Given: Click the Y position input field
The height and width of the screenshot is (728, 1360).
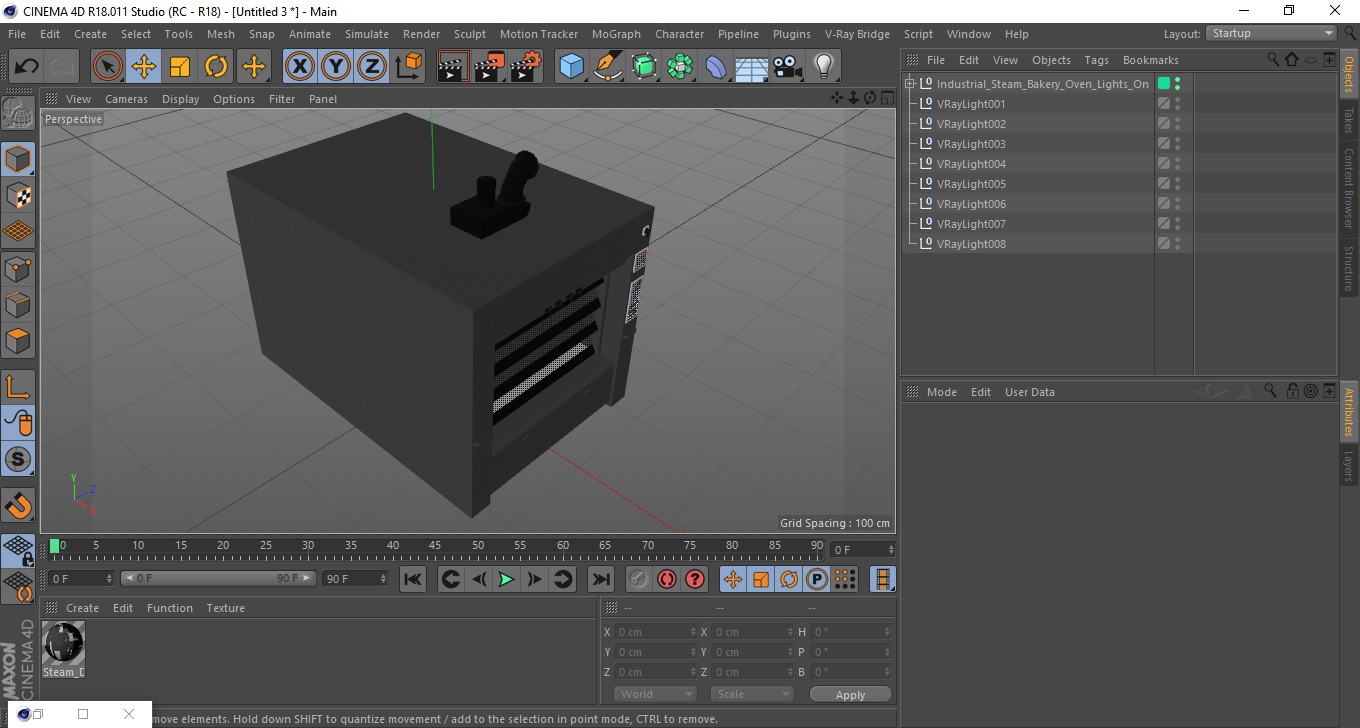Looking at the screenshot, I should (x=651, y=652).
